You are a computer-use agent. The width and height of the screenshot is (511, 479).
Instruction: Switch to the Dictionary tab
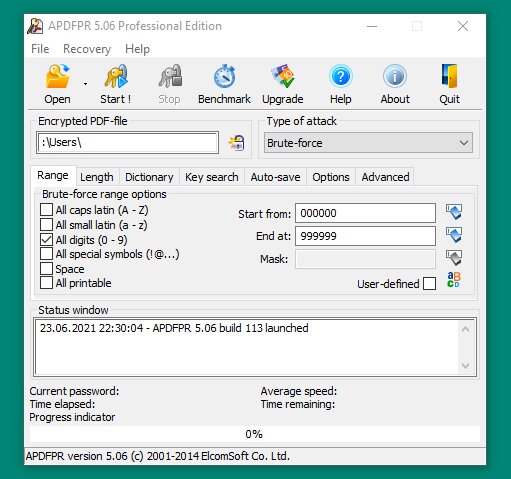[x=149, y=177]
